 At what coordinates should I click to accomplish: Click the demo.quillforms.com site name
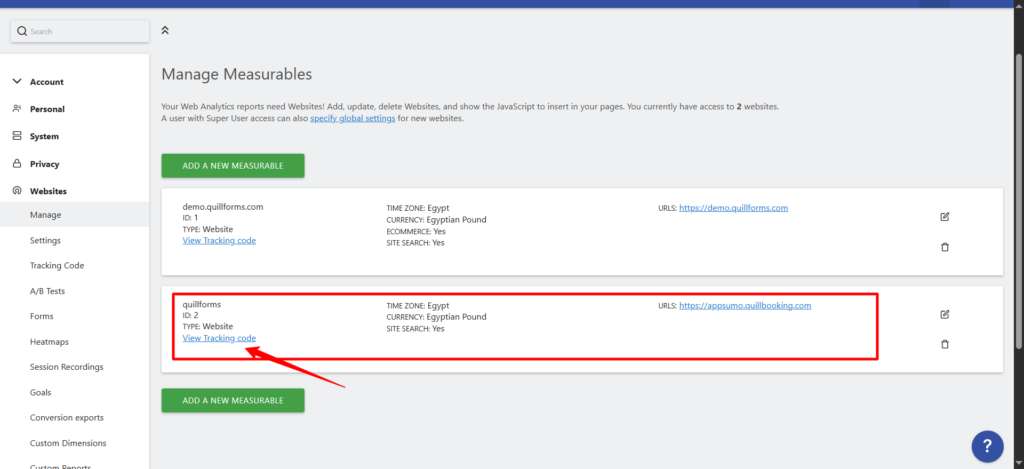pos(223,207)
